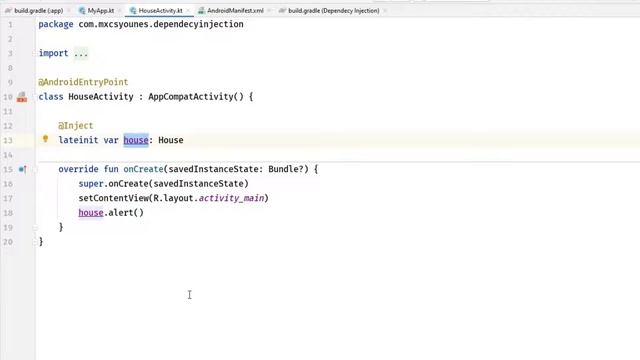The width and height of the screenshot is (640, 360).
Task: Click the override gutter icon next to onCreate
Action: click(22, 169)
